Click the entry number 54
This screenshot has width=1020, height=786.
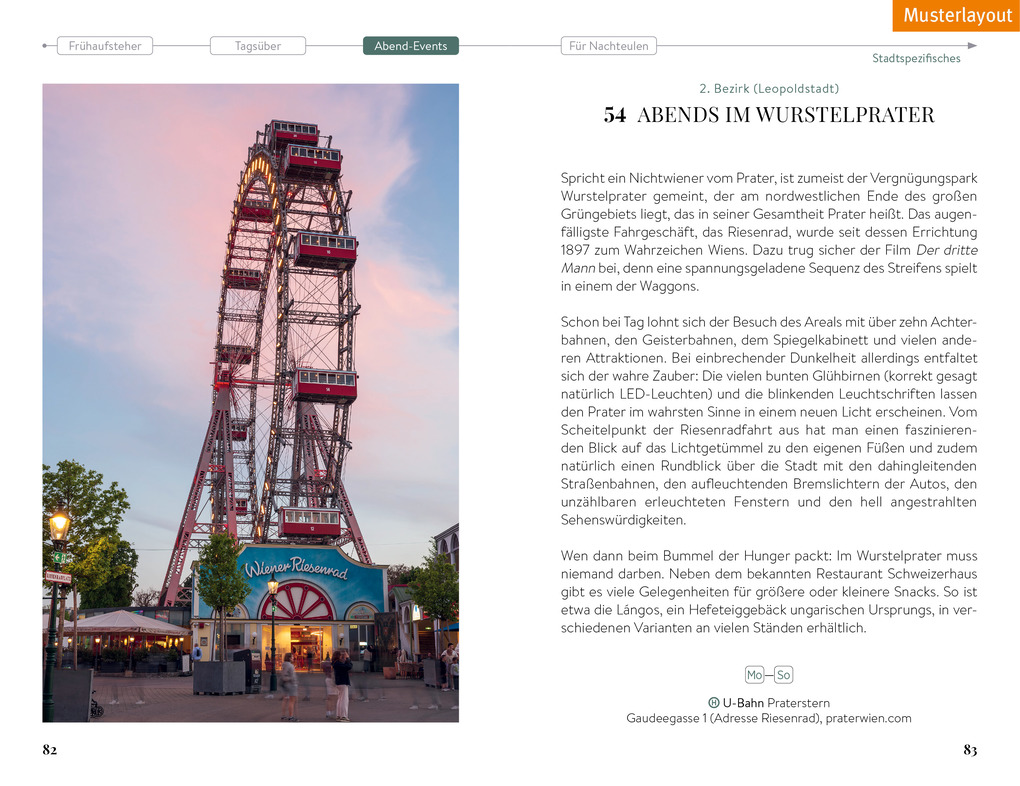click(x=614, y=113)
